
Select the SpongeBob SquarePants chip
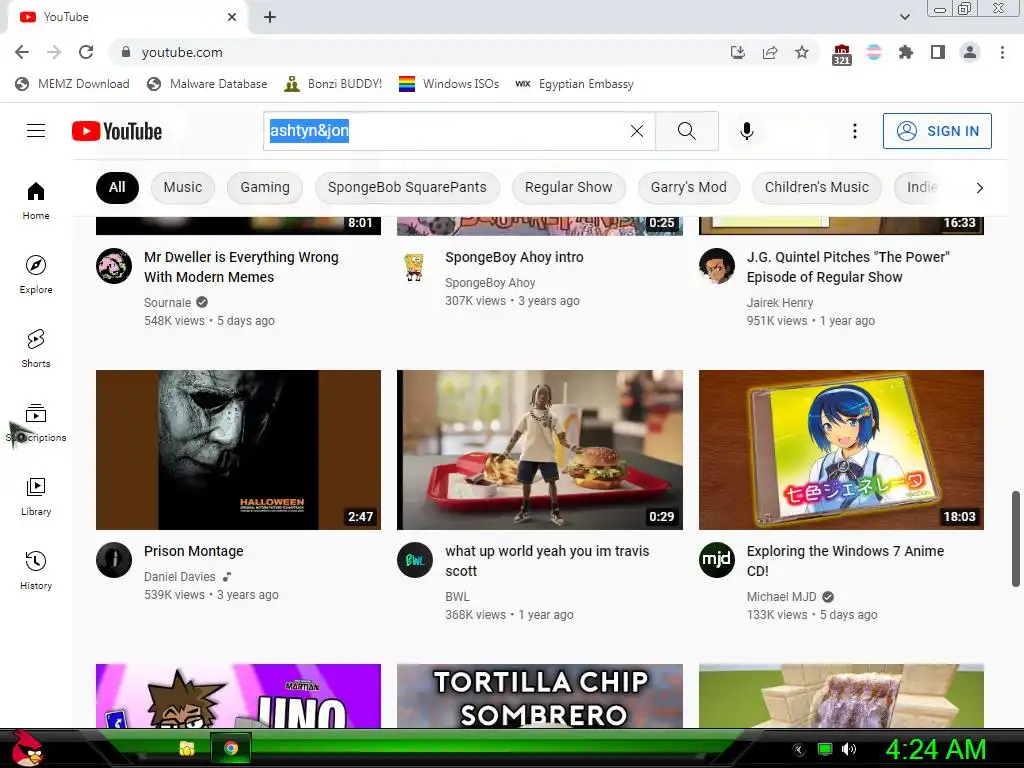pyautogui.click(x=407, y=188)
